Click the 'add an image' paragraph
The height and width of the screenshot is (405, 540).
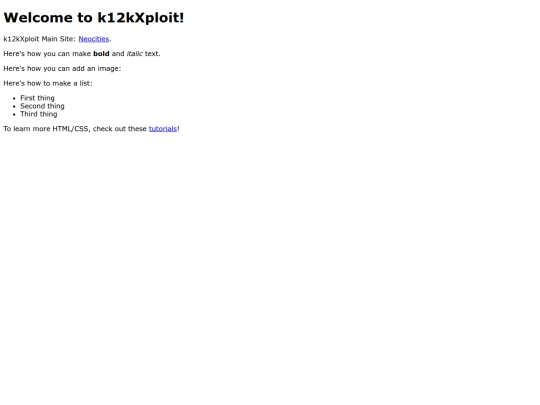[x=62, y=69]
